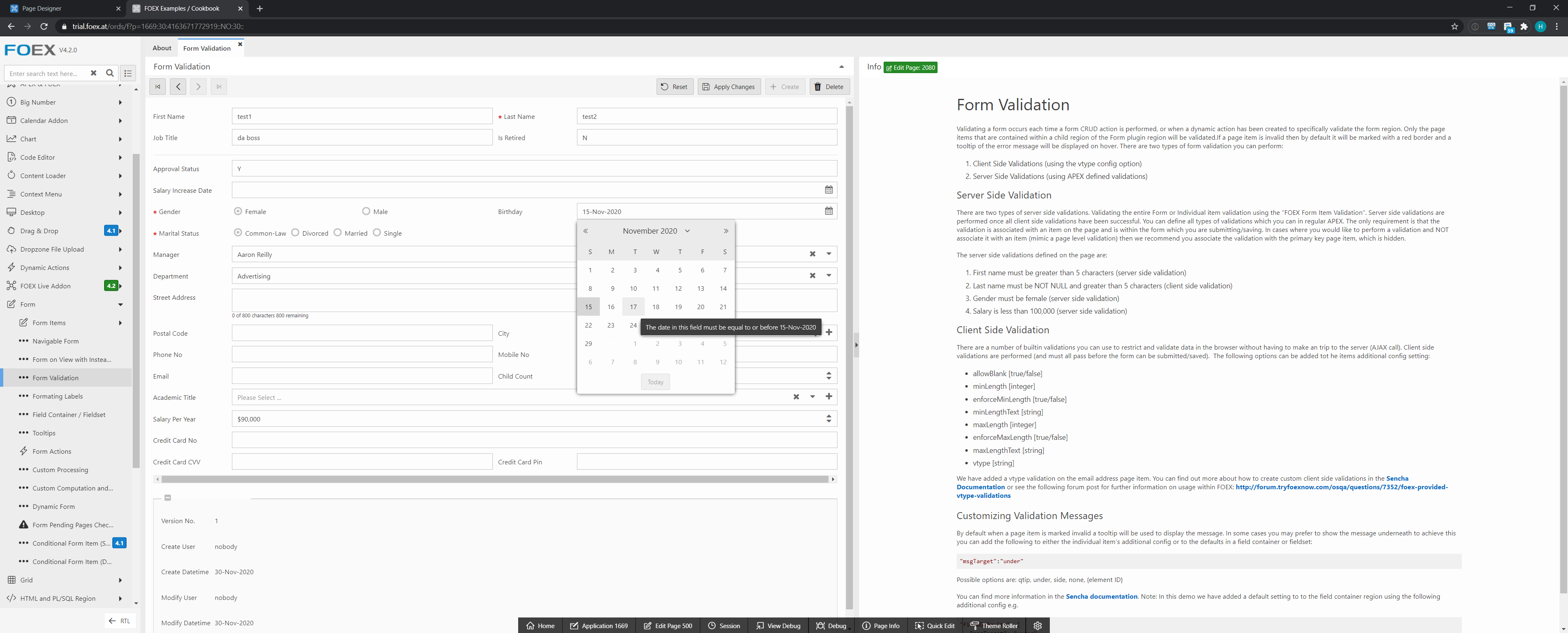Open the Academic Title dropdown

pos(813,397)
